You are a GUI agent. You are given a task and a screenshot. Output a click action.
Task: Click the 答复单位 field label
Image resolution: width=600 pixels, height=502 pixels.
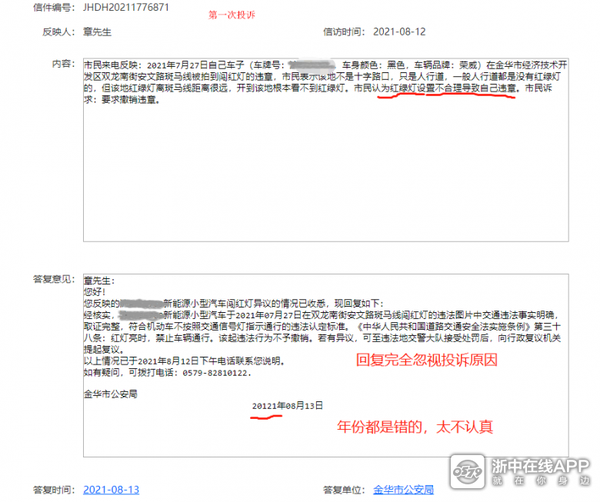[343, 490]
